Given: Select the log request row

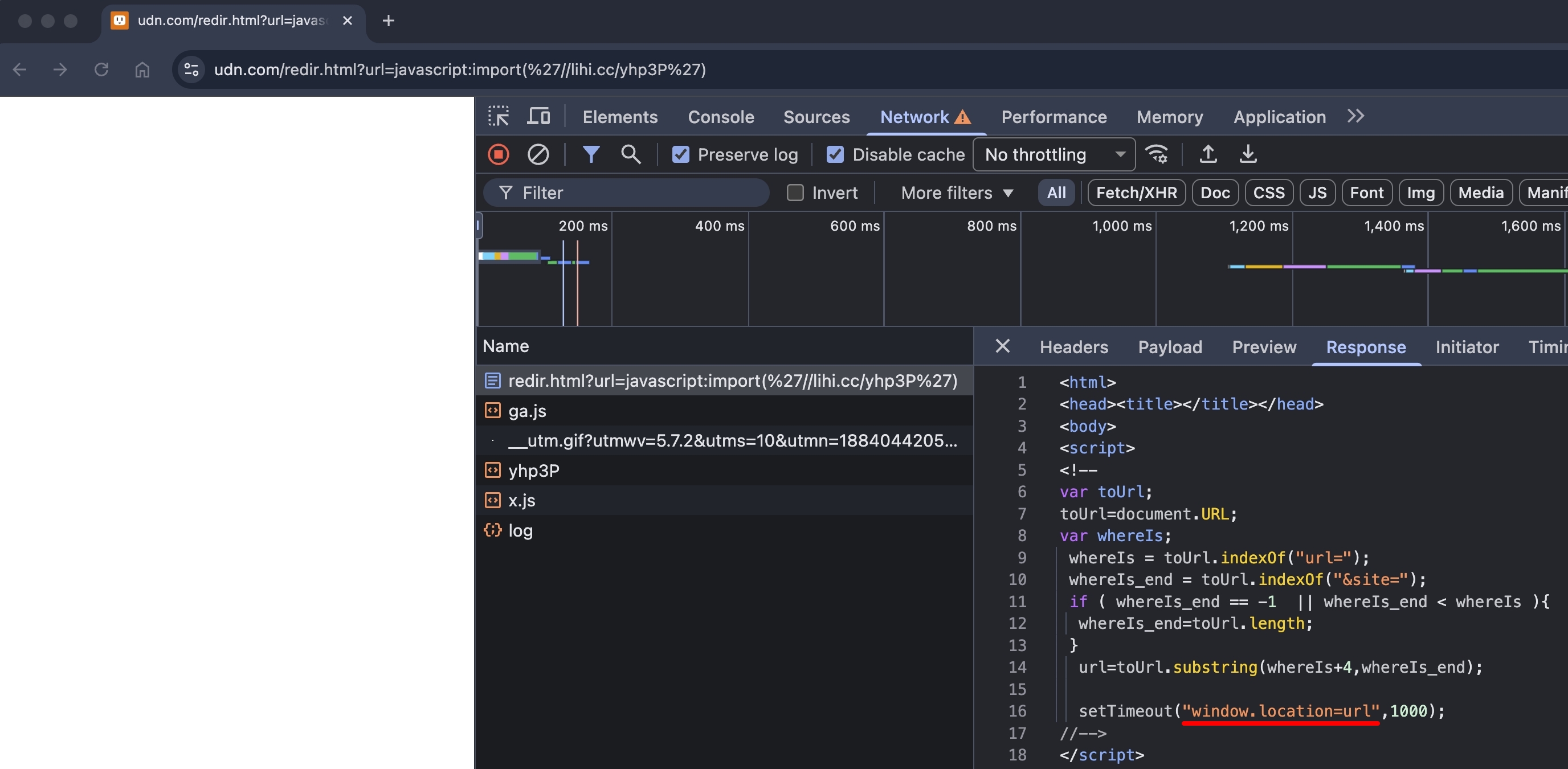Looking at the screenshot, I should pos(724,530).
